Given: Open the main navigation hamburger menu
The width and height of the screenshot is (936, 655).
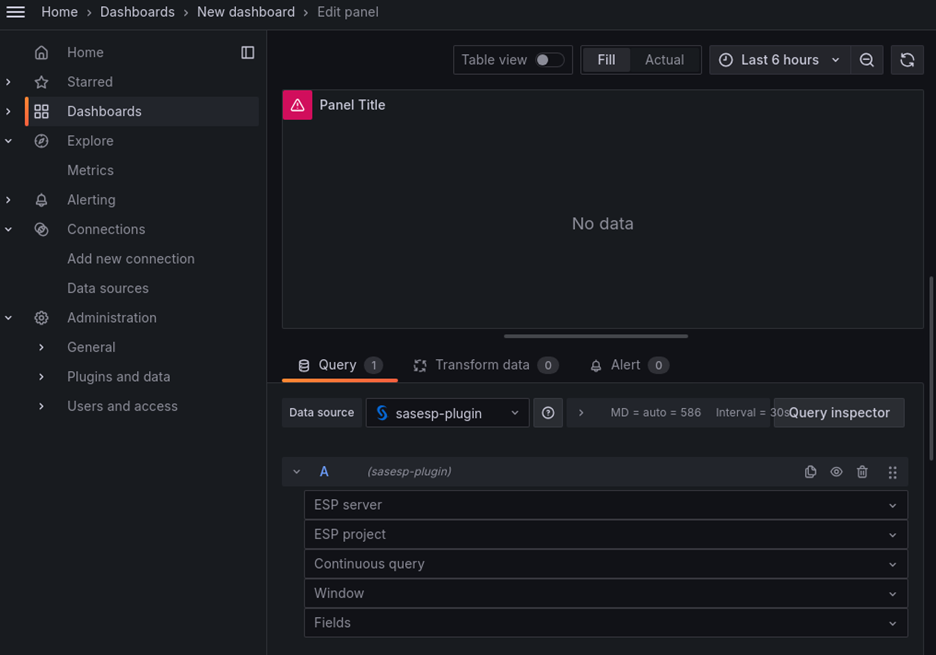Looking at the screenshot, I should coord(15,11).
